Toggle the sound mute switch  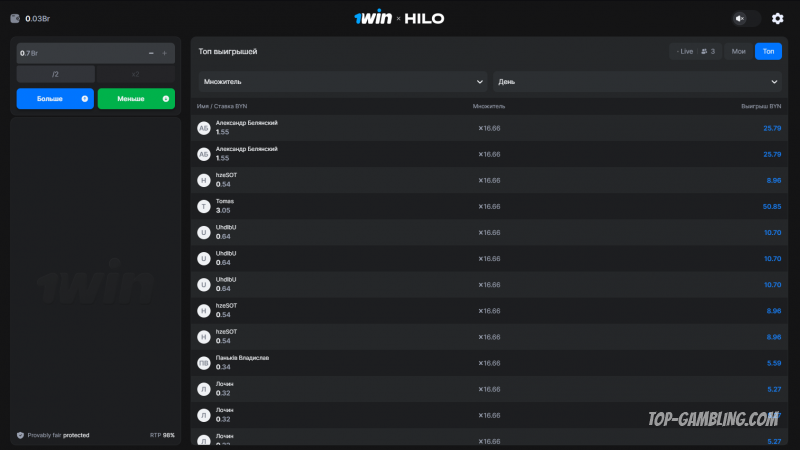tap(746, 18)
